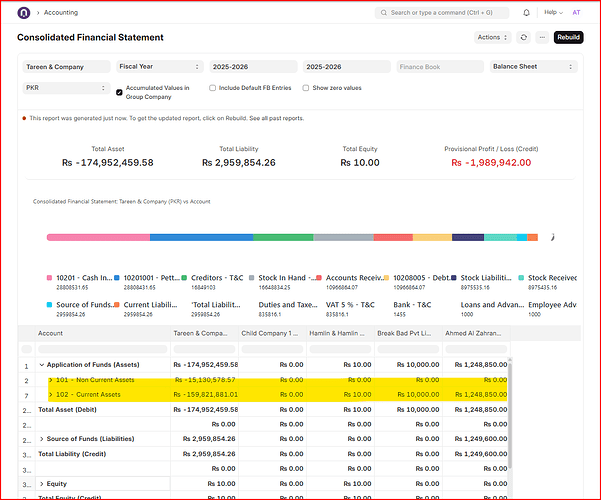Click the Total Liability summary value

(x=239, y=163)
